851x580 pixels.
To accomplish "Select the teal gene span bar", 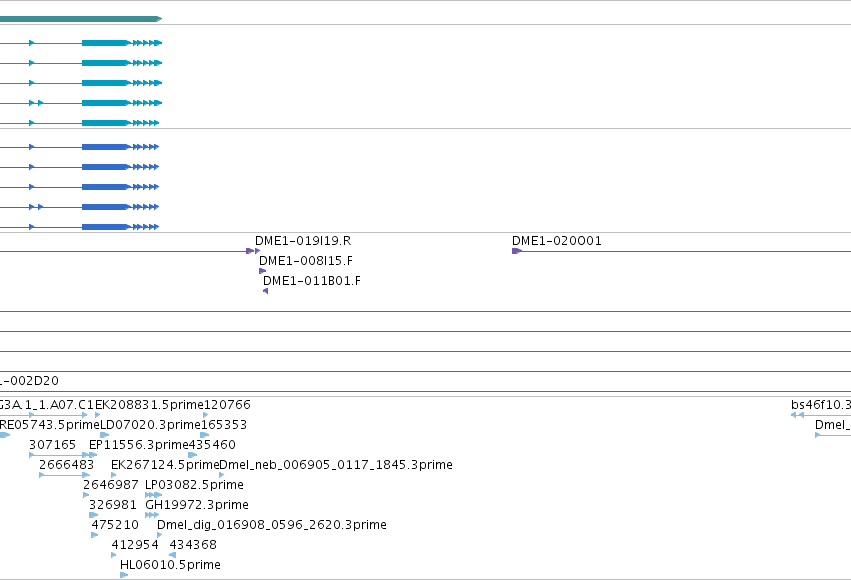I will (81, 19).
